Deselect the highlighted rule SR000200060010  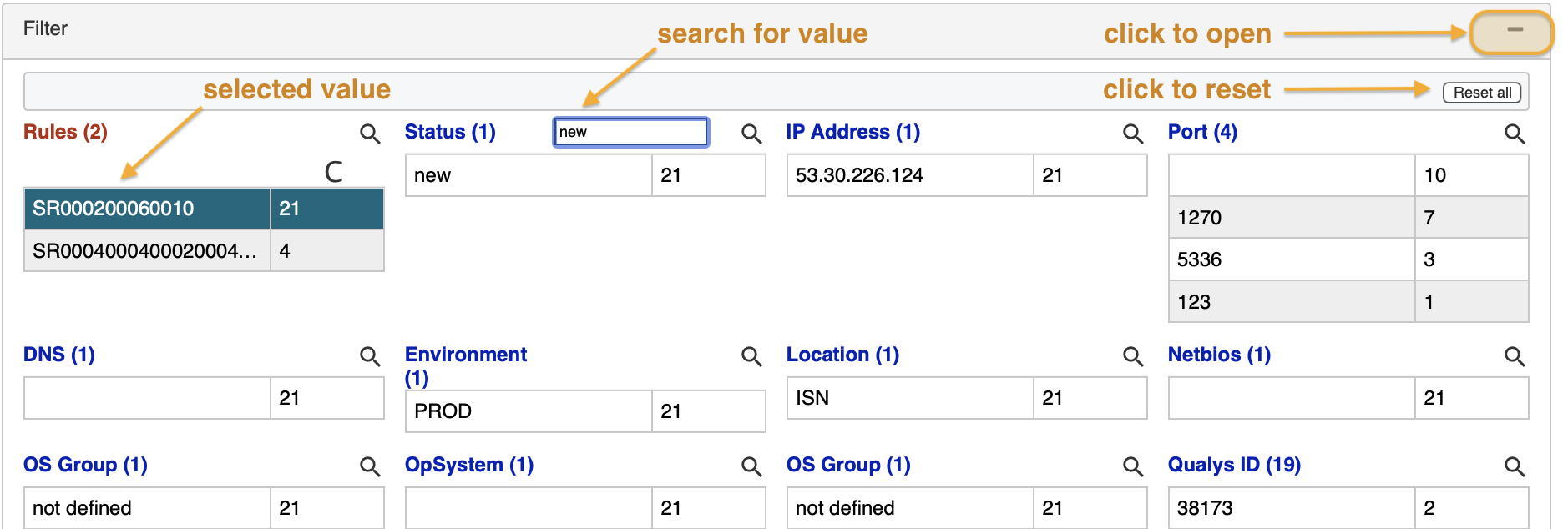point(147,209)
